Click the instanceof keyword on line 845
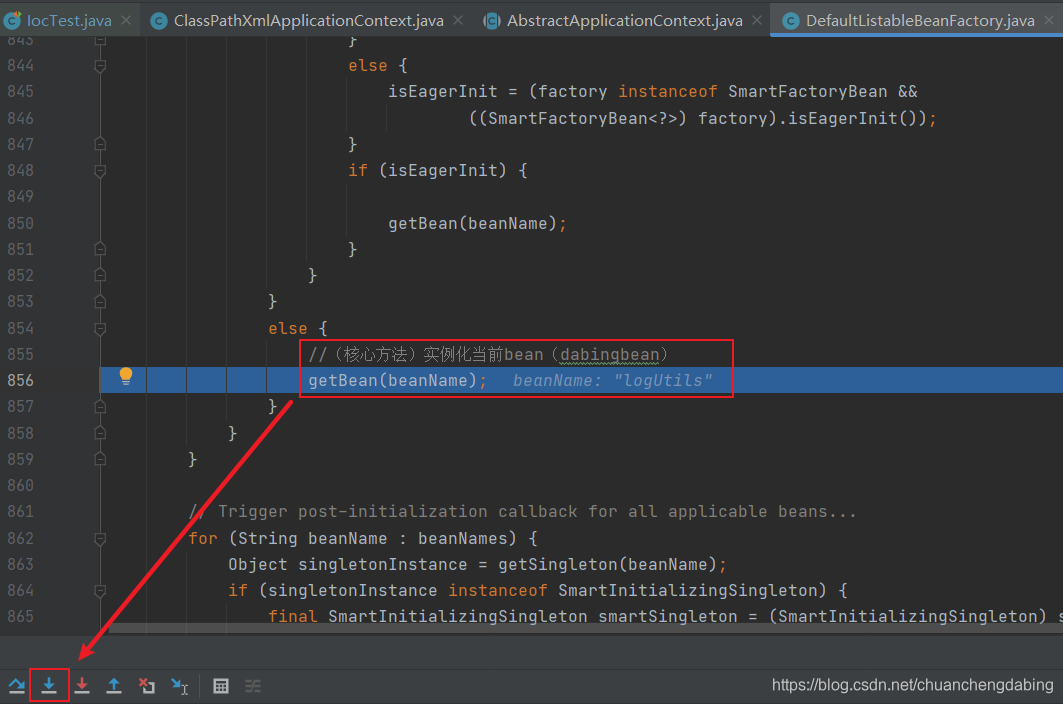The height and width of the screenshot is (704, 1063). click(667, 92)
